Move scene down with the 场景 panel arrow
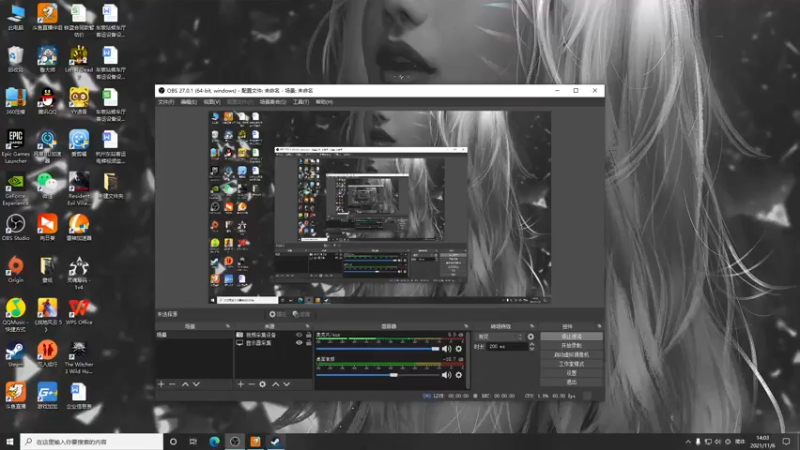Screen dimensions: 800x450 click(196, 384)
